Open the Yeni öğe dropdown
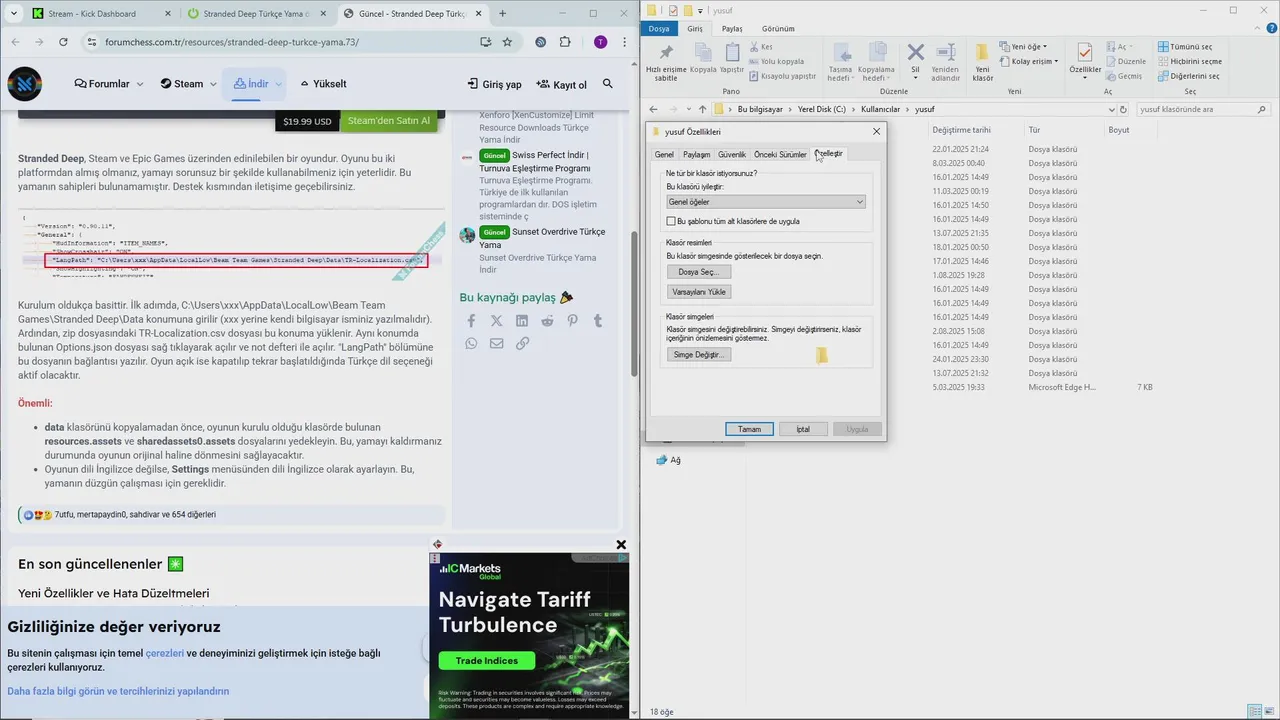This screenshot has height=720, width=1280. [1024, 47]
